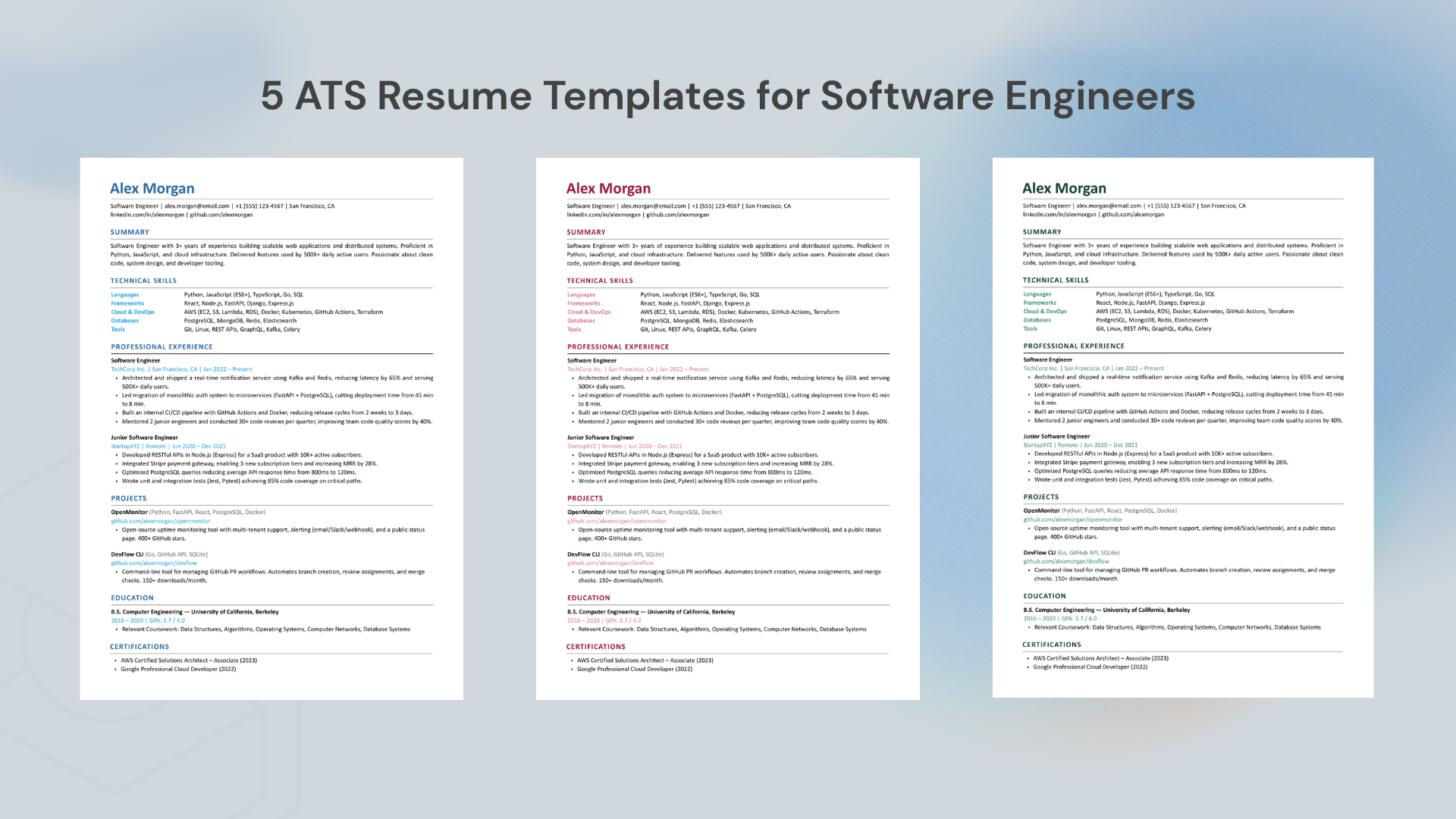
Task: Click 'Languages' skill label in green resume
Action: (x=1037, y=294)
